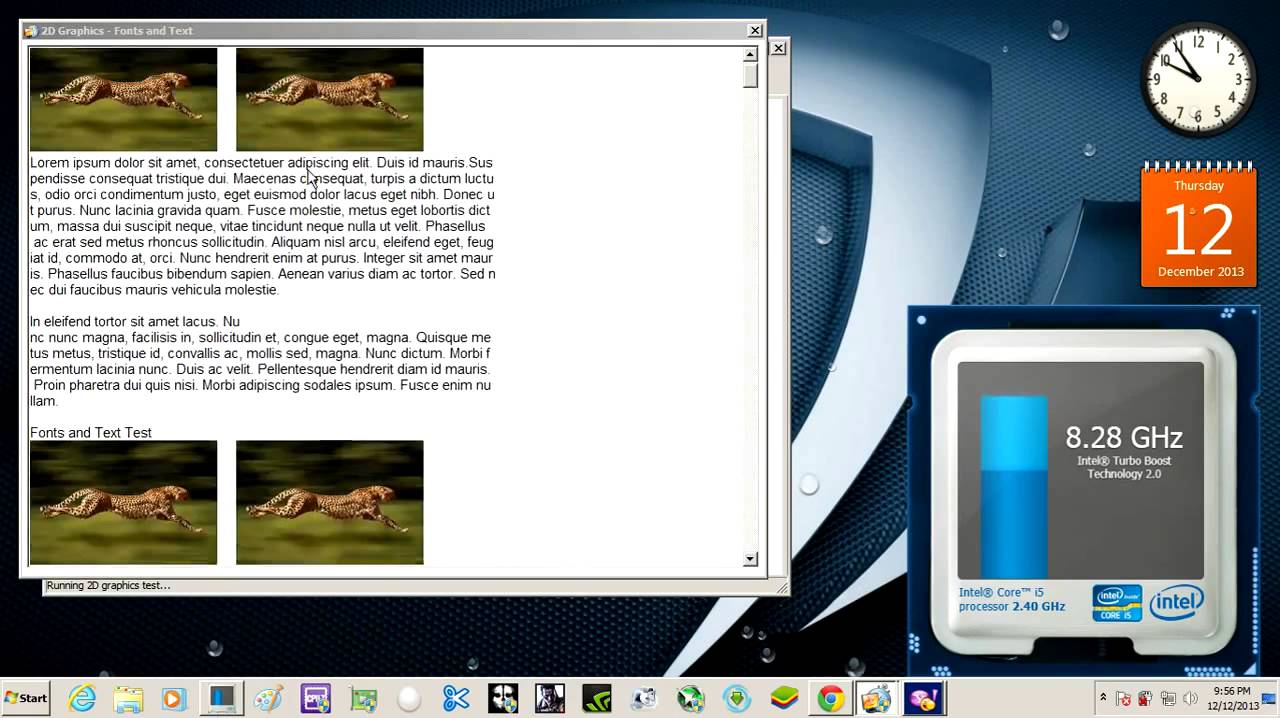Click the bottom-left cheetah image
This screenshot has height=718, width=1280.
click(123, 502)
